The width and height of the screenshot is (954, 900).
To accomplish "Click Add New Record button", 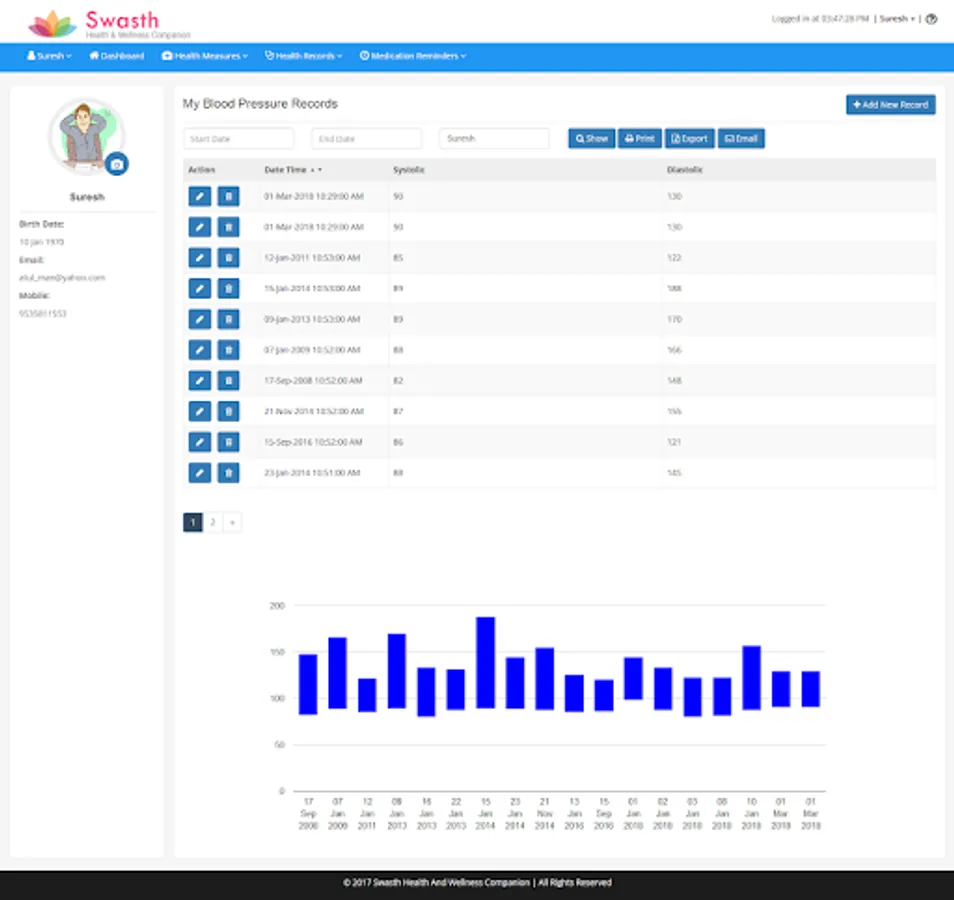I will pyautogui.click(x=890, y=105).
